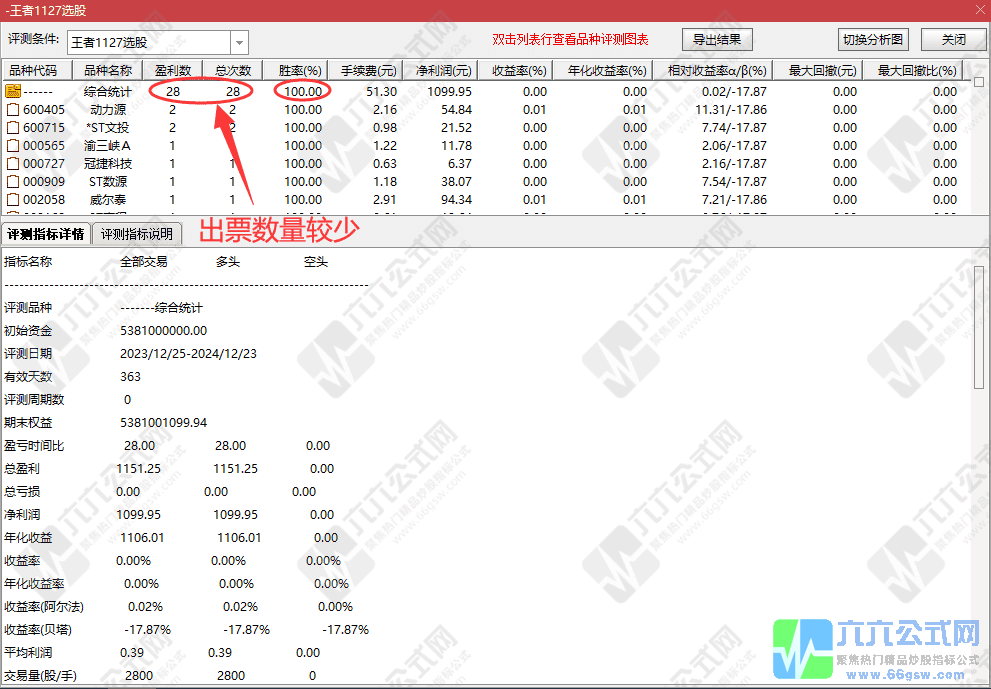Tick the checkbox next to 冠捷科技
Viewport: 991px width, 689px height.
point(11,163)
